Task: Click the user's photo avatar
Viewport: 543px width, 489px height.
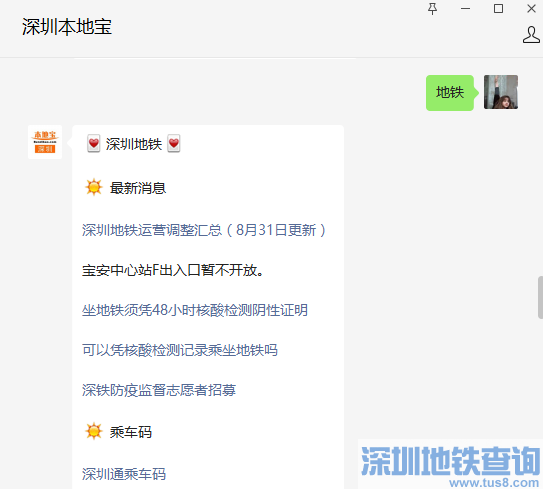Action: click(x=501, y=92)
